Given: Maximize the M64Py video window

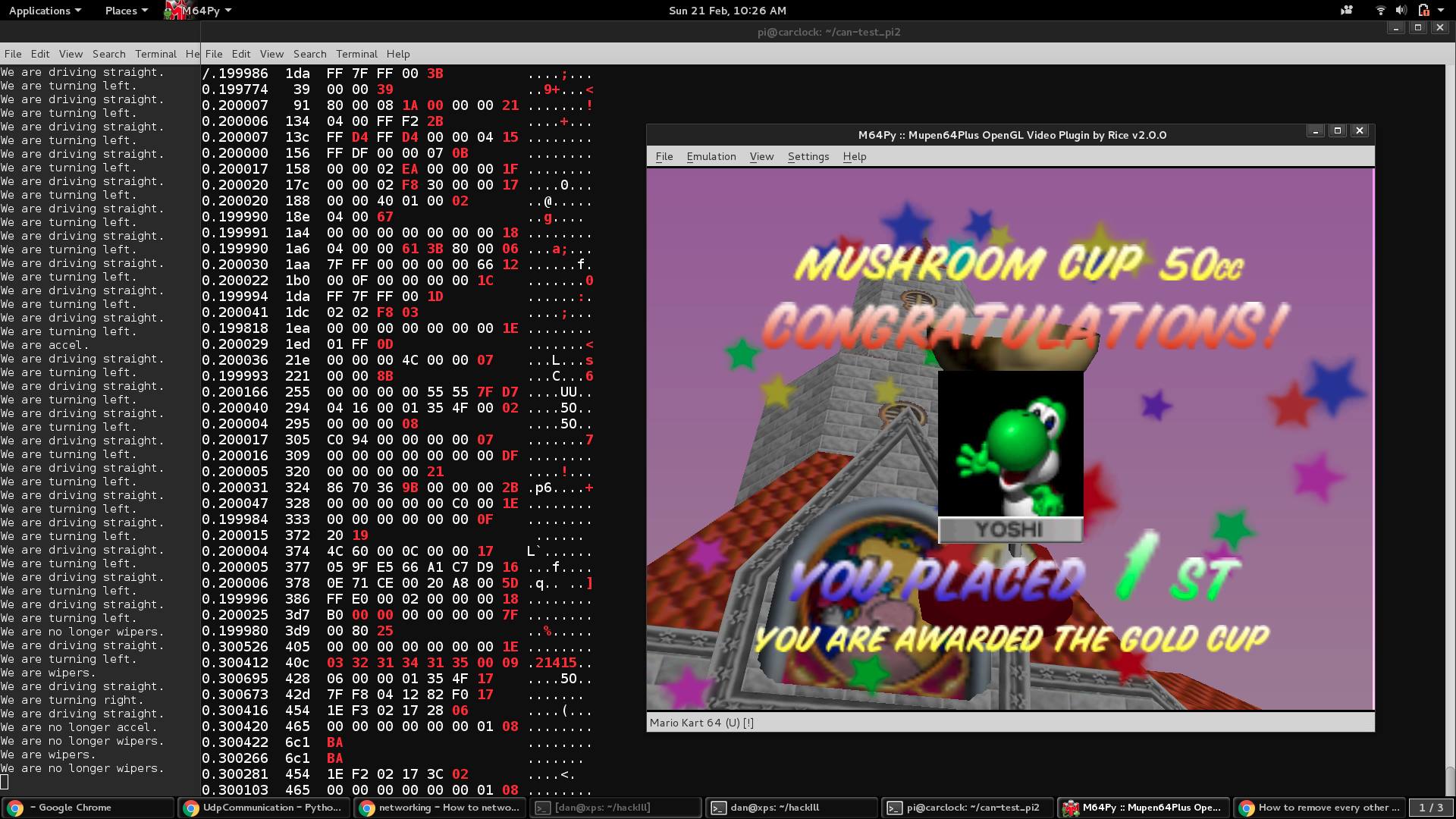Looking at the screenshot, I should tap(1338, 130).
